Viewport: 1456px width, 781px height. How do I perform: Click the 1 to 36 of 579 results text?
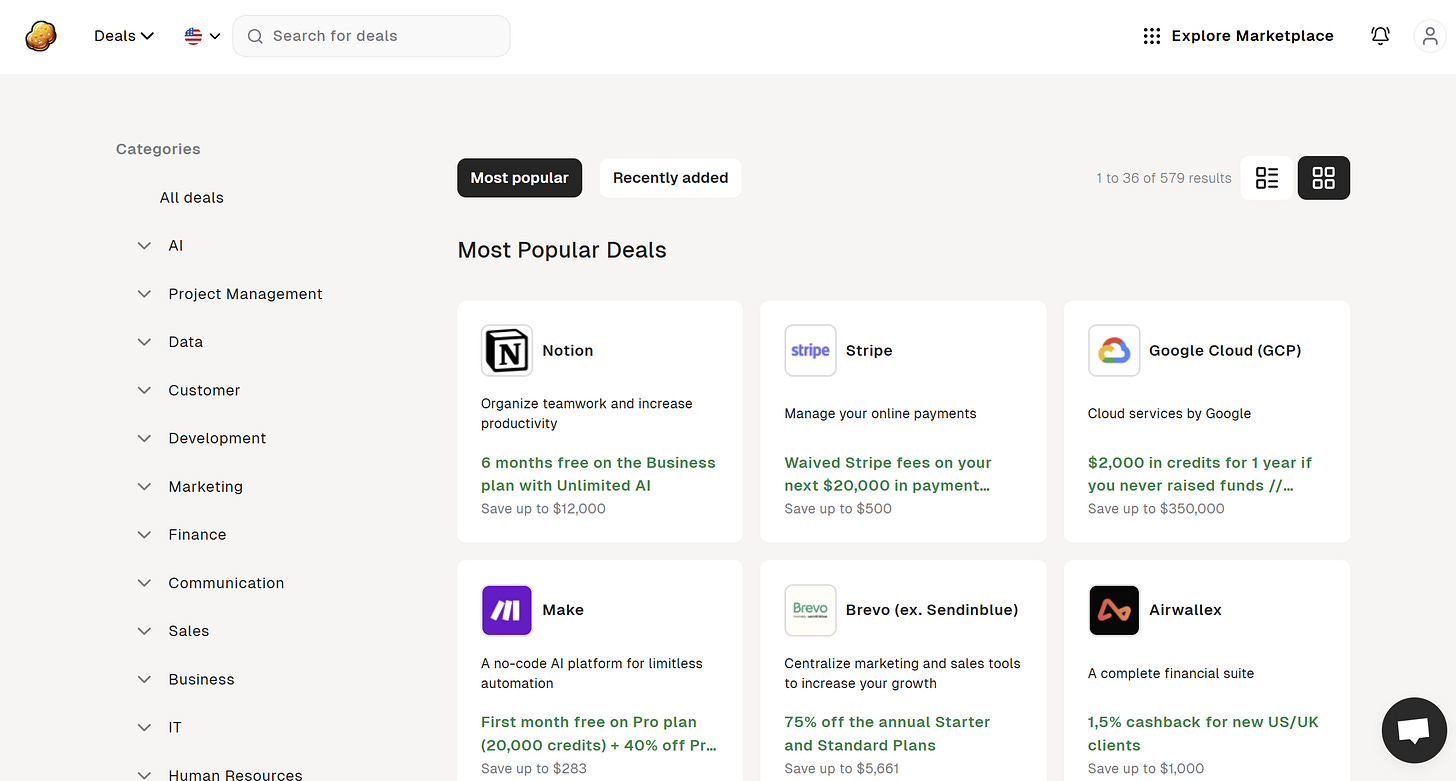click(1164, 178)
